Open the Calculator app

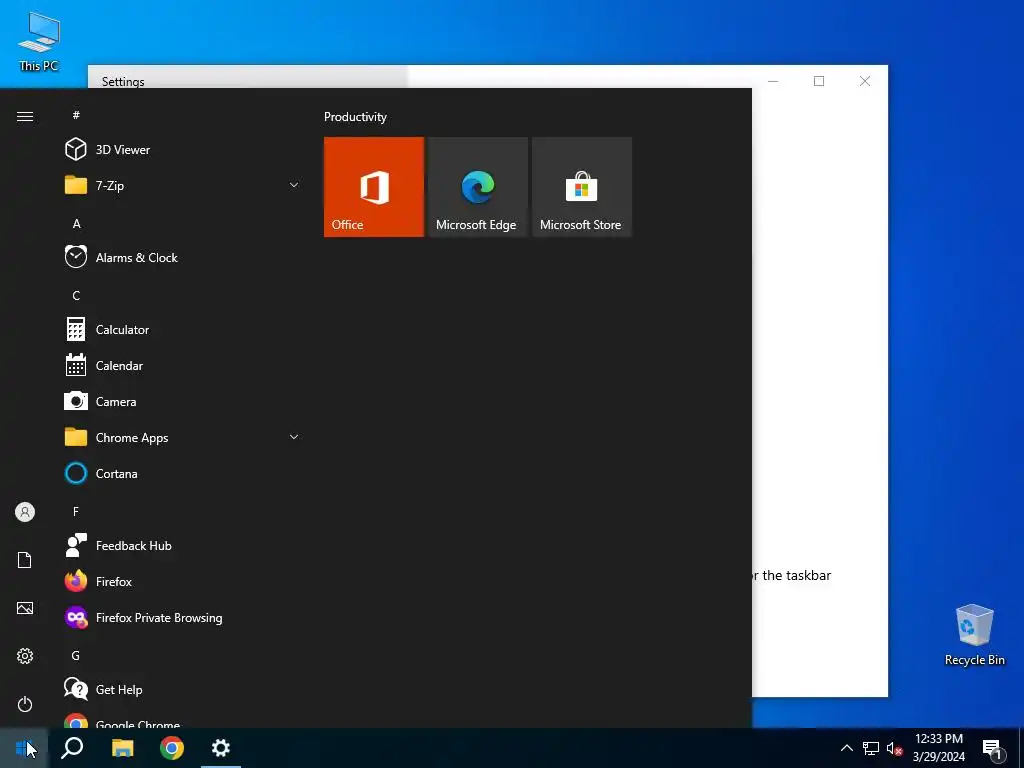click(x=183, y=330)
